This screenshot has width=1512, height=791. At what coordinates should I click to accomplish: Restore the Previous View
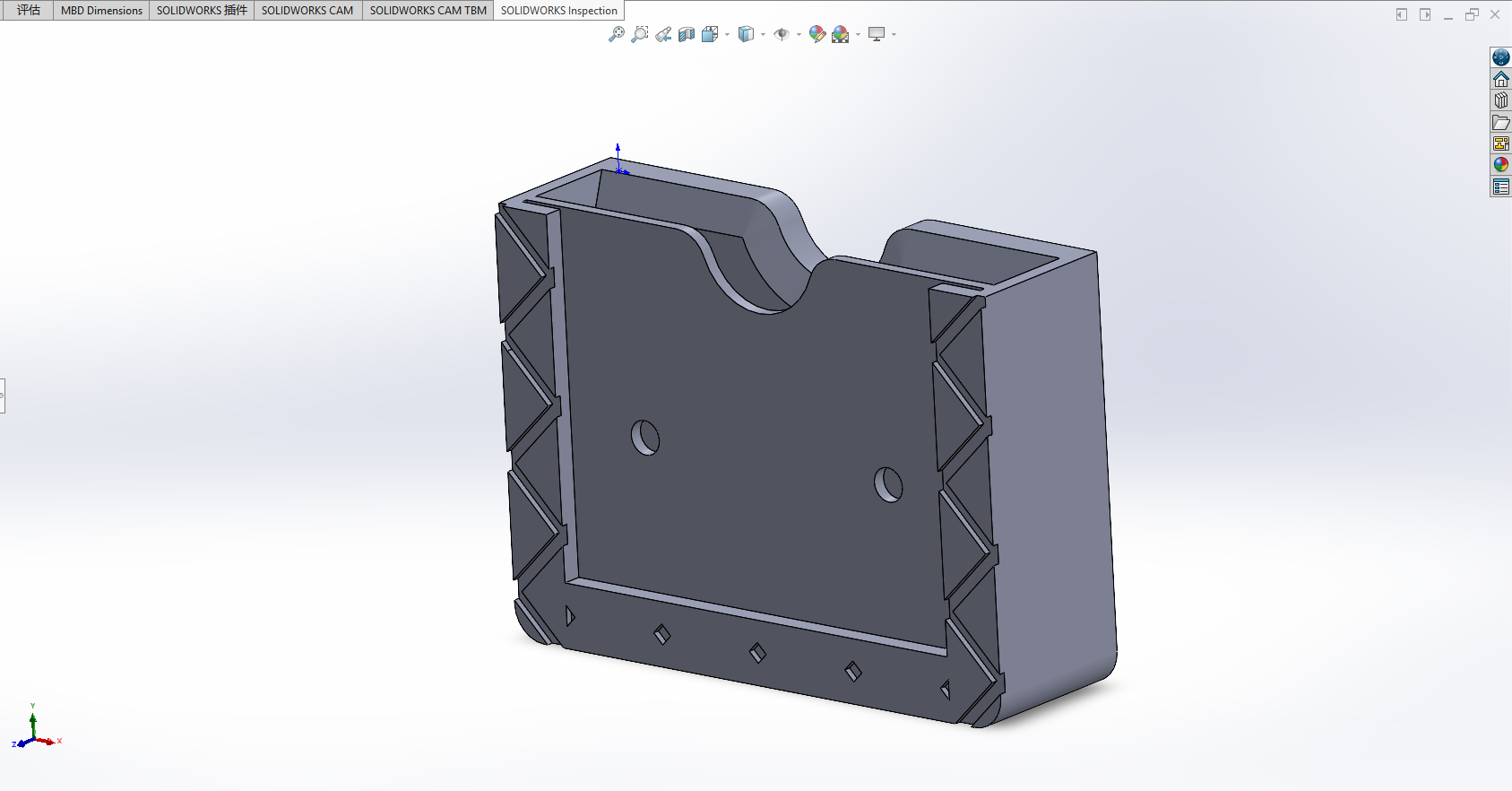pos(663,34)
